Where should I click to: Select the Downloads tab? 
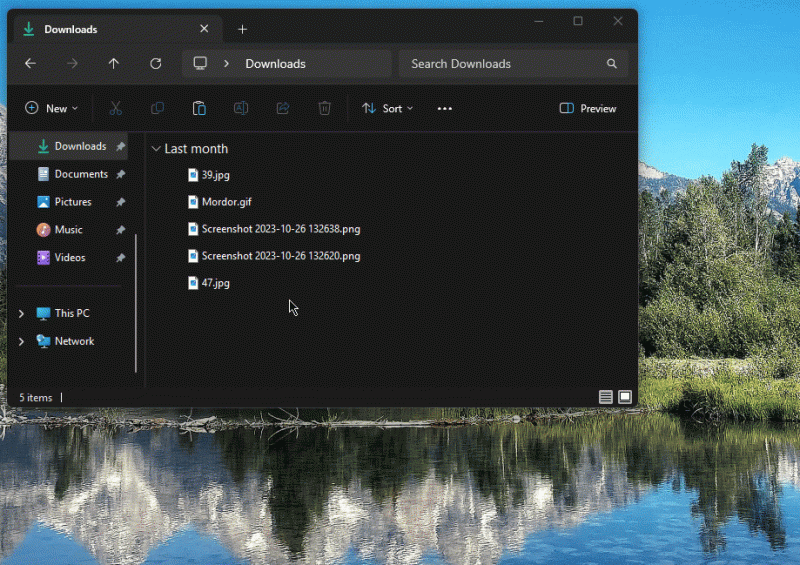click(118, 29)
